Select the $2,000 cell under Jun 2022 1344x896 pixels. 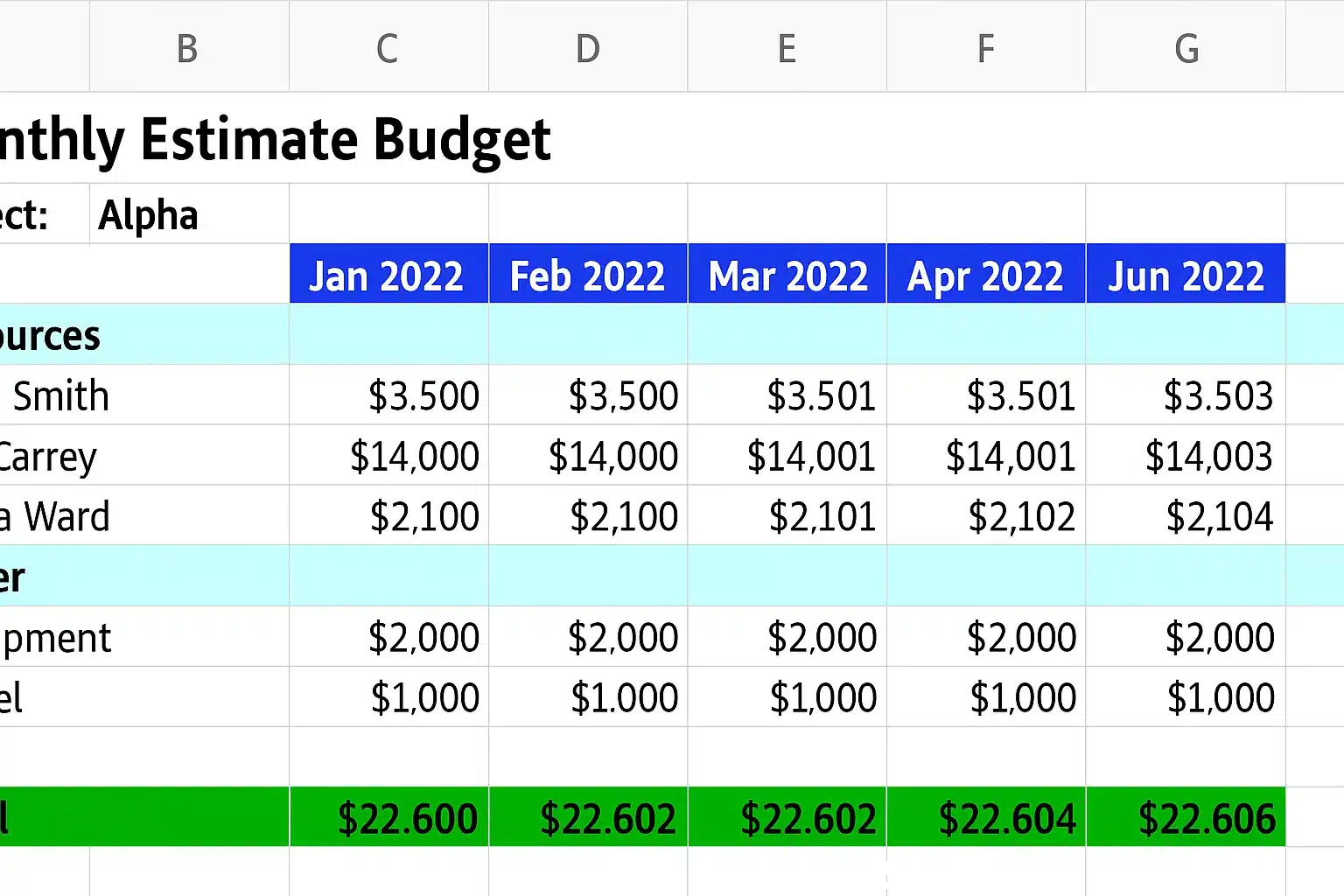tap(1186, 637)
